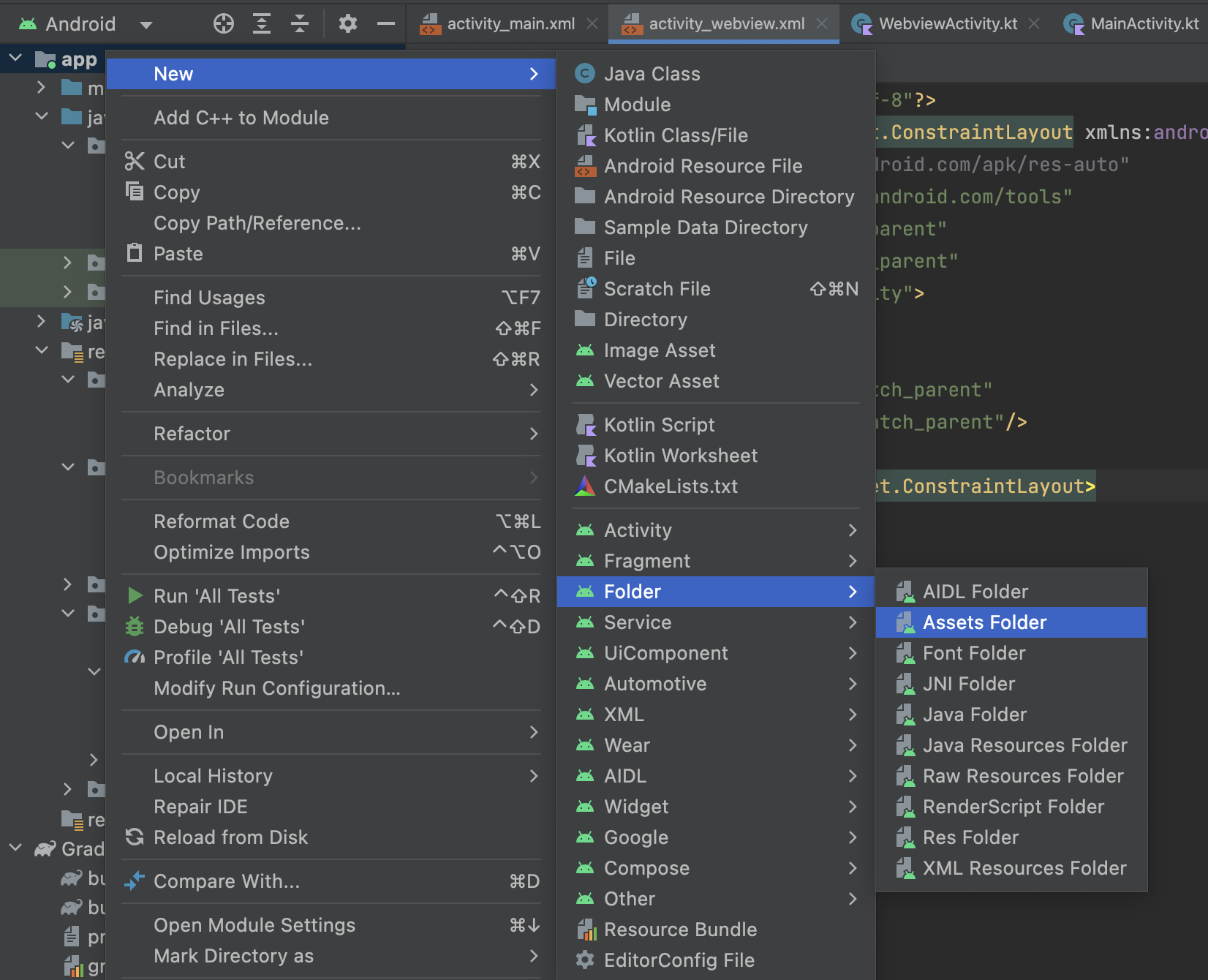Open the Analyze submenu
The height and width of the screenshot is (980, 1208).
coord(331,390)
